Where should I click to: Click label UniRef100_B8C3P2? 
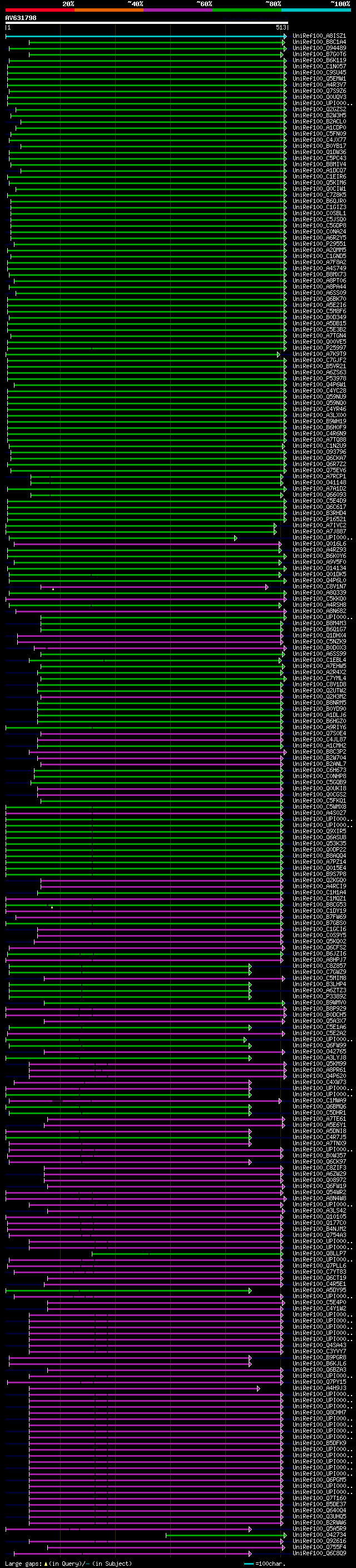click(x=319, y=753)
